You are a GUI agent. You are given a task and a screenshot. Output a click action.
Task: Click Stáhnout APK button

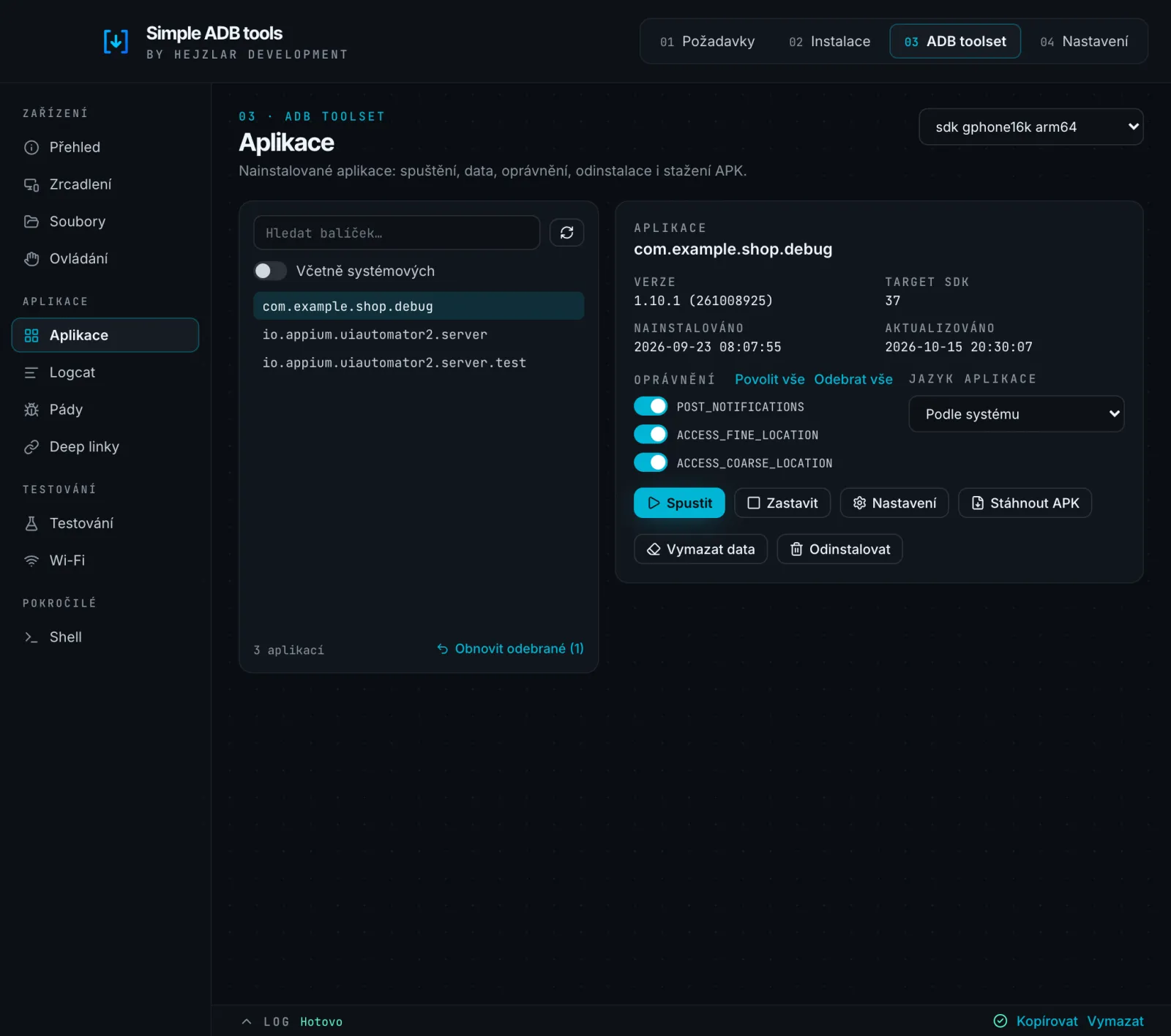(x=1025, y=503)
